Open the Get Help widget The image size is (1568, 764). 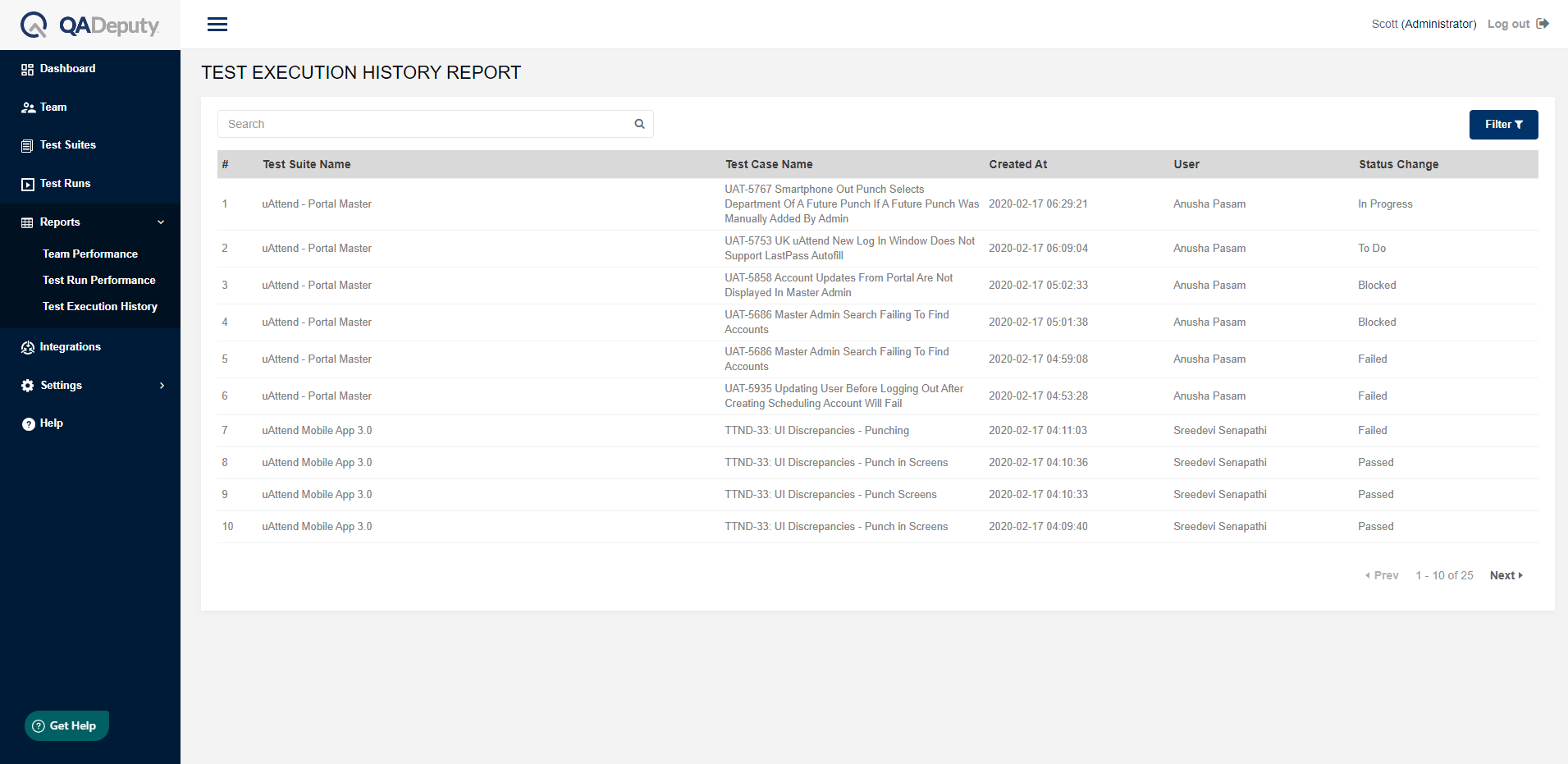click(x=66, y=726)
